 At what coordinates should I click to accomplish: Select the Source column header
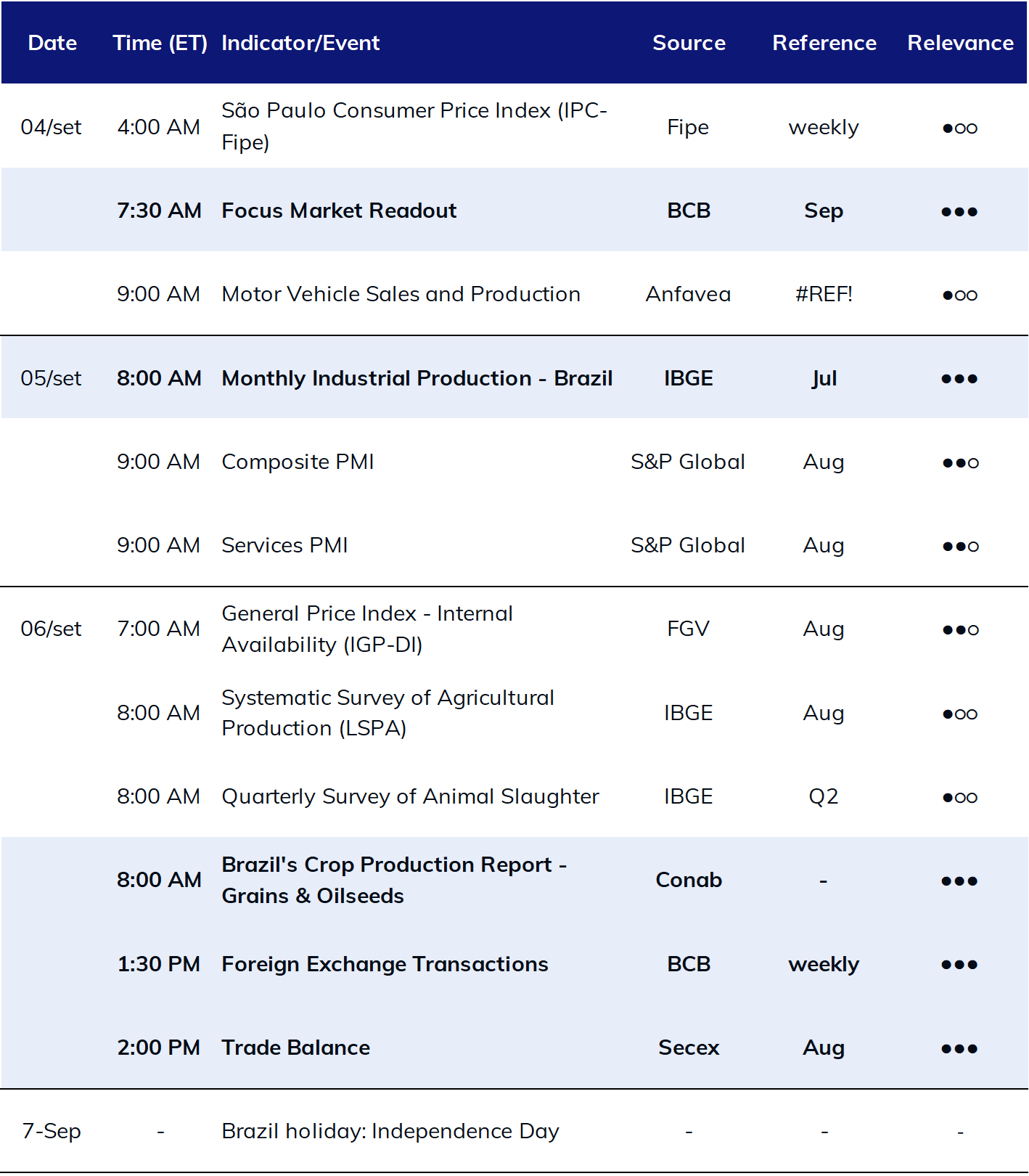click(689, 43)
